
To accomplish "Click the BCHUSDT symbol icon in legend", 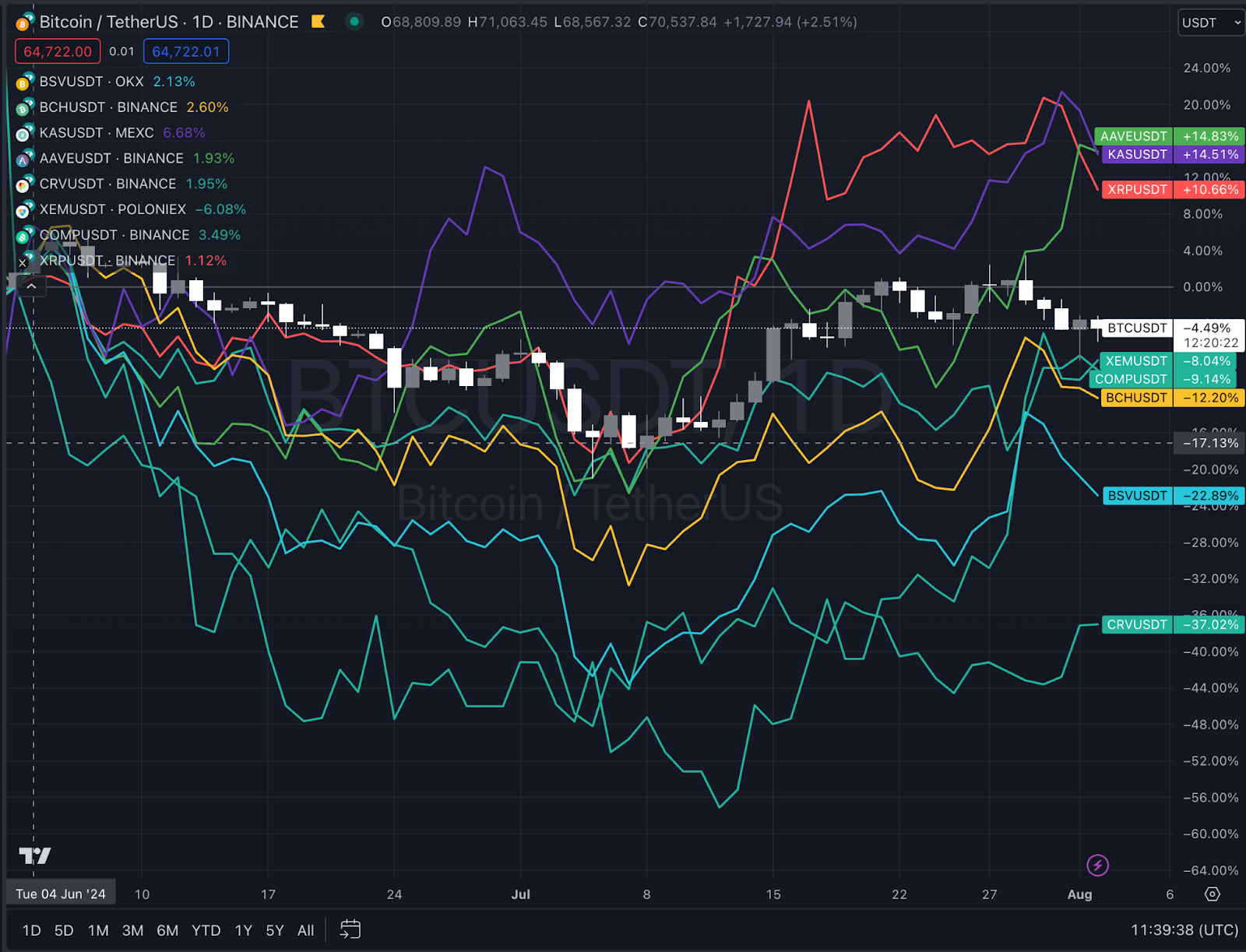I will click(x=24, y=107).
